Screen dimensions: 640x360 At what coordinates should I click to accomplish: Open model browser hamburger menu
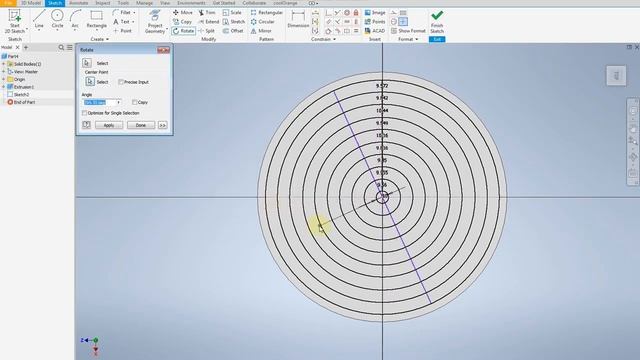(x=70, y=47)
